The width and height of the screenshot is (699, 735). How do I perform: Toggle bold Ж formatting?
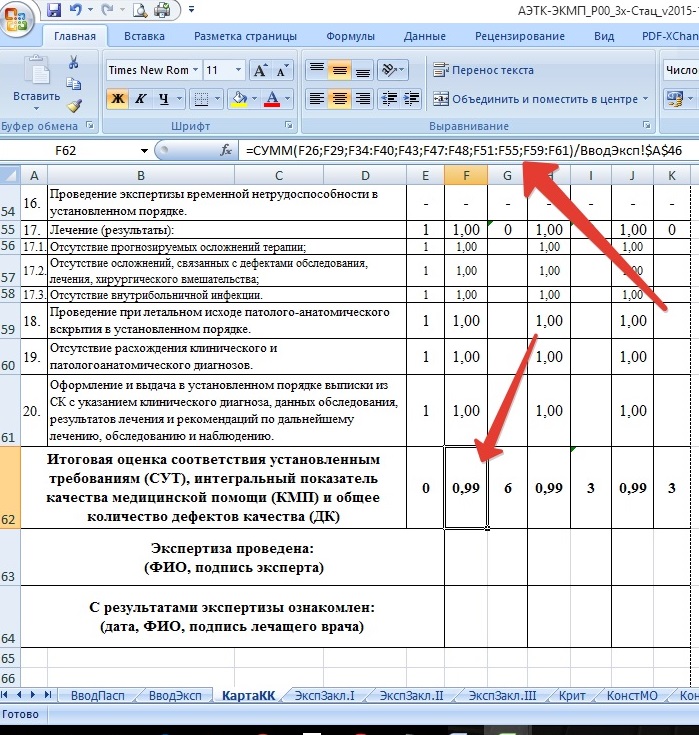[x=118, y=99]
